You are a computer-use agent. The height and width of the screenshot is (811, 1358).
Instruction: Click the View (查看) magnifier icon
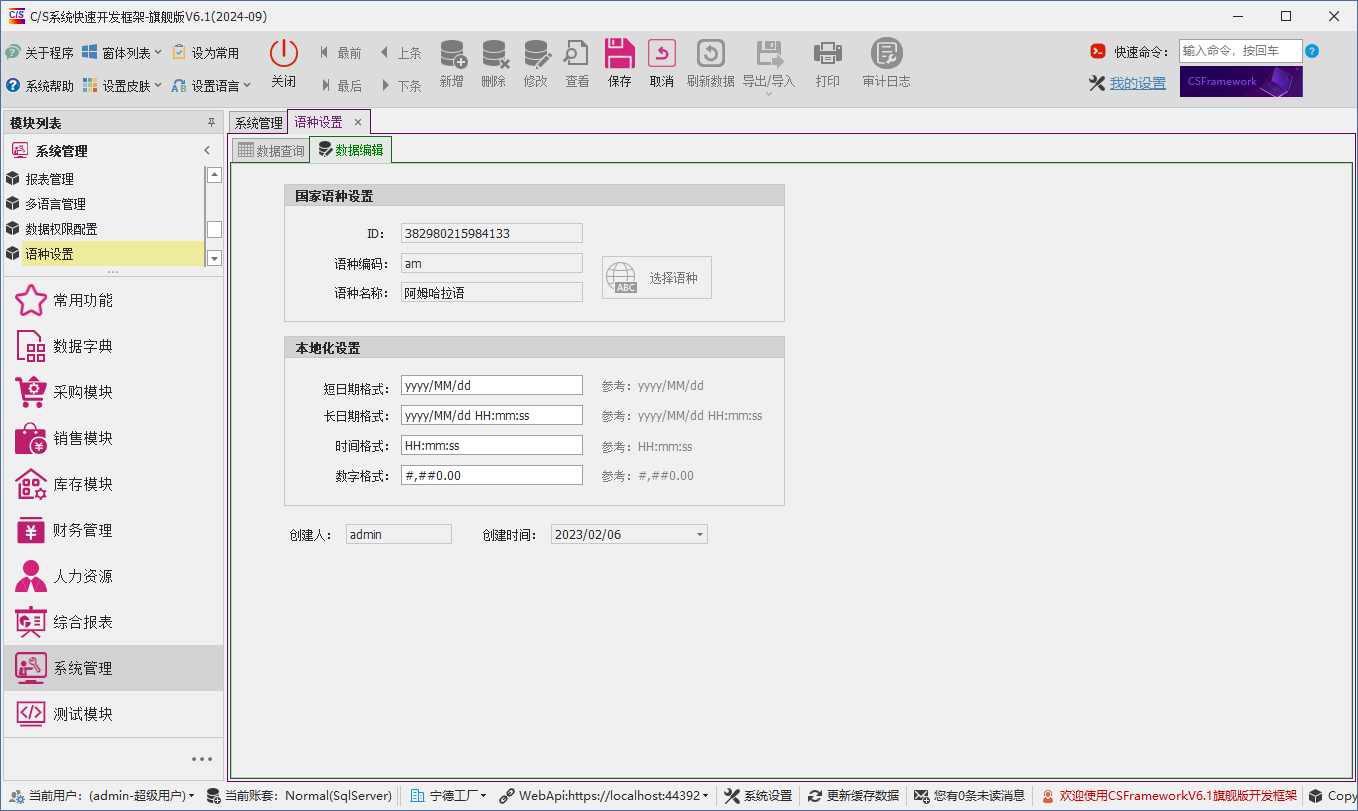pyautogui.click(x=577, y=54)
